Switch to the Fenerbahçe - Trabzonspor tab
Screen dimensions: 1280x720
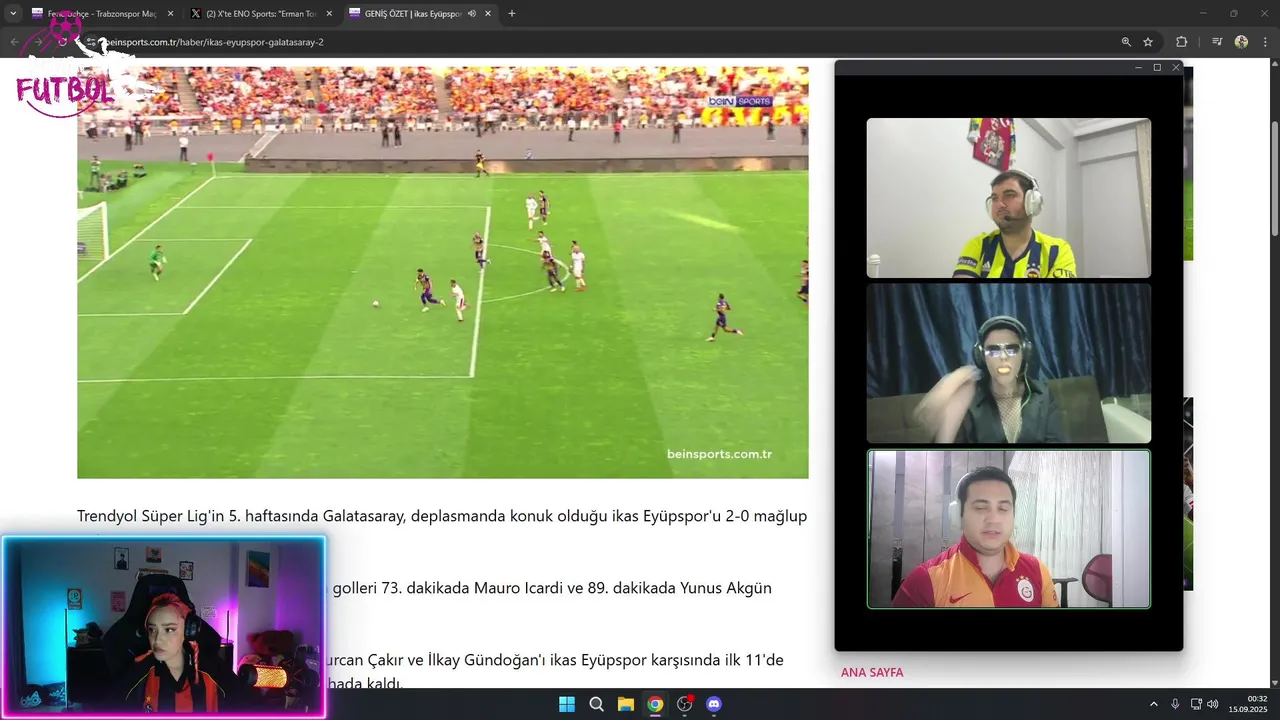pos(101,14)
